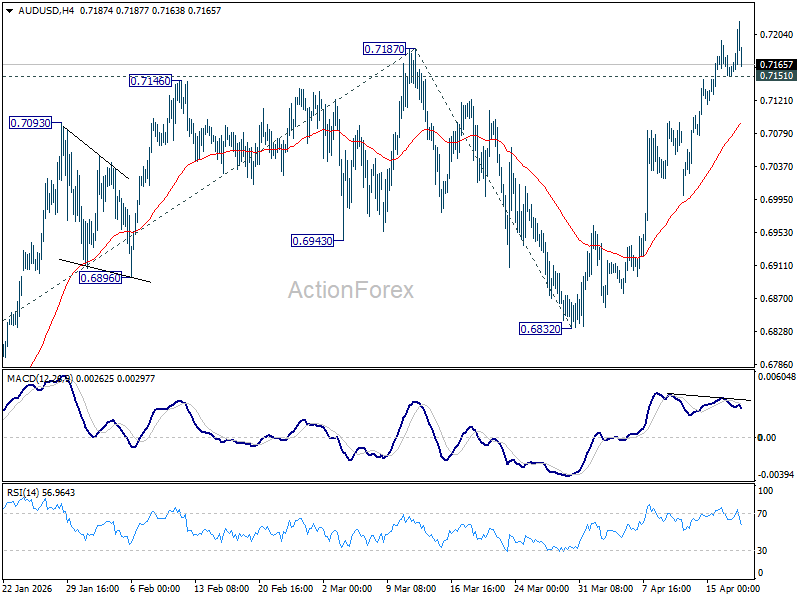Image resolution: width=800 pixels, height=600 pixels.
Task: Click the 16 Mar 16:00 time label
Action: pos(478,588)
